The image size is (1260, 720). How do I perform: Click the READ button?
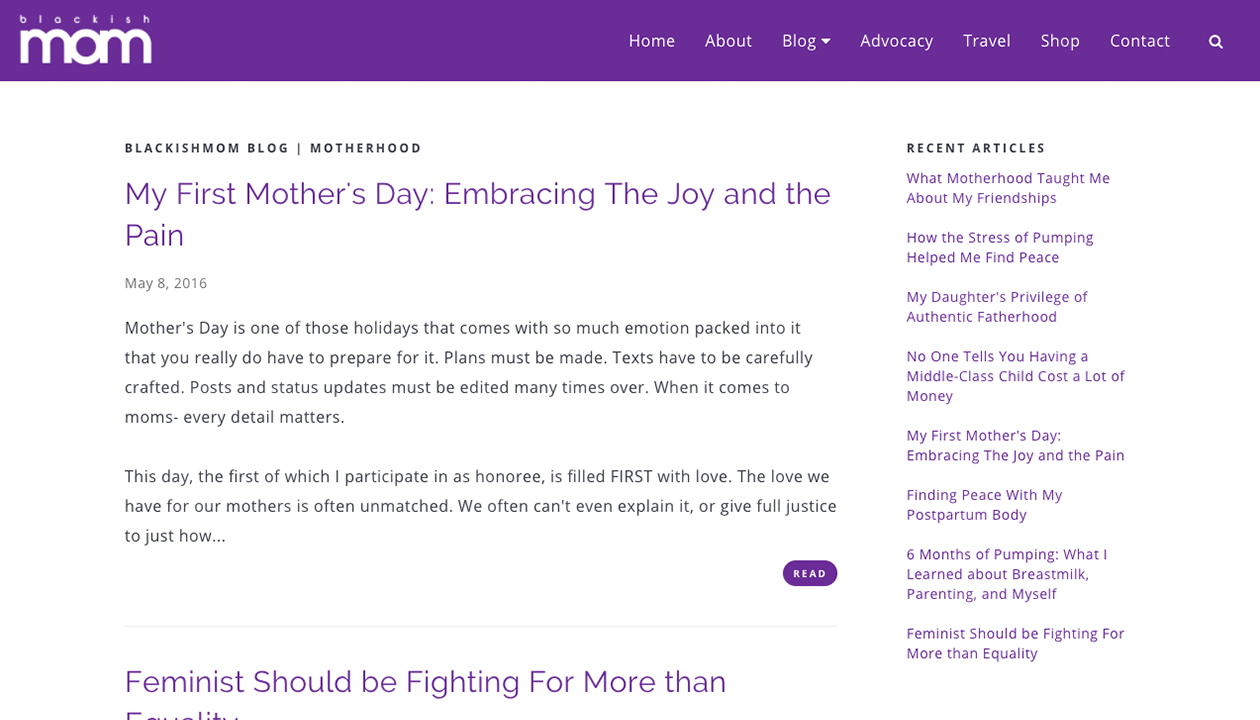click(810, 573)
